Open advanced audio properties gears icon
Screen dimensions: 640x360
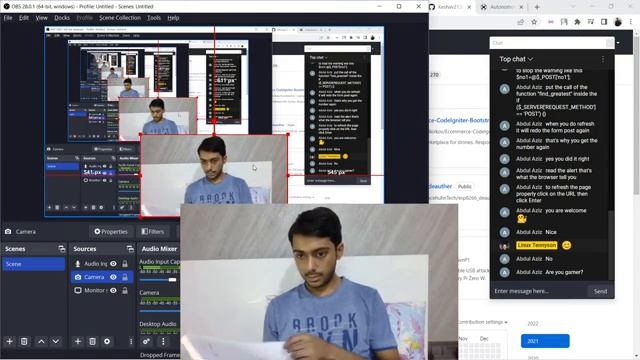146,341
